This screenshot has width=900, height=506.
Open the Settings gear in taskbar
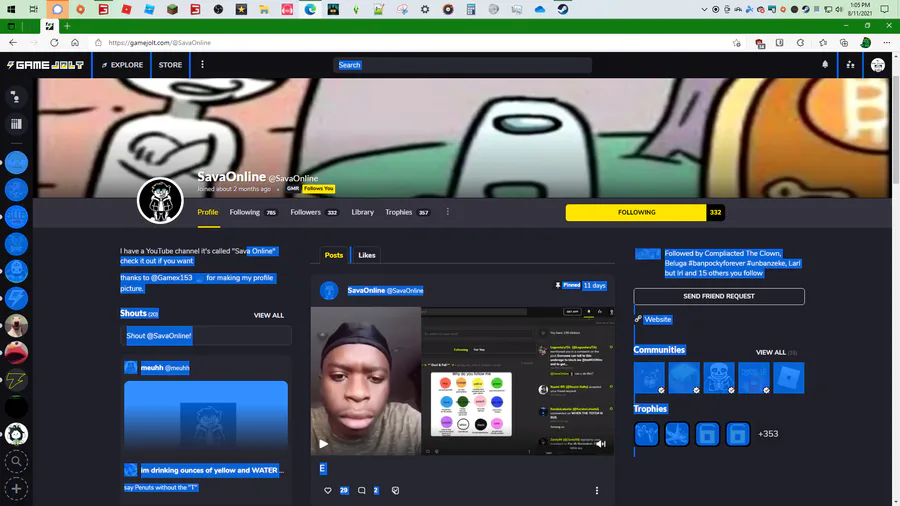tap(425, 9)
